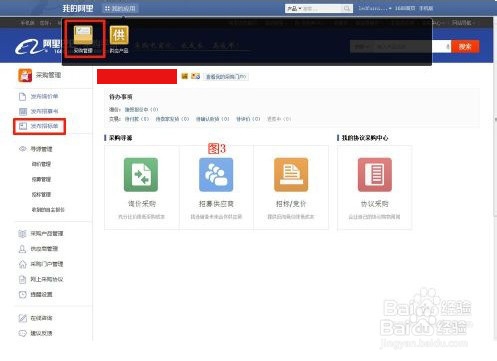The width and height of the screenshot is (497, 361).
Task: Select 发布招标单 in sidebar
Action: (x=44, y=126)
